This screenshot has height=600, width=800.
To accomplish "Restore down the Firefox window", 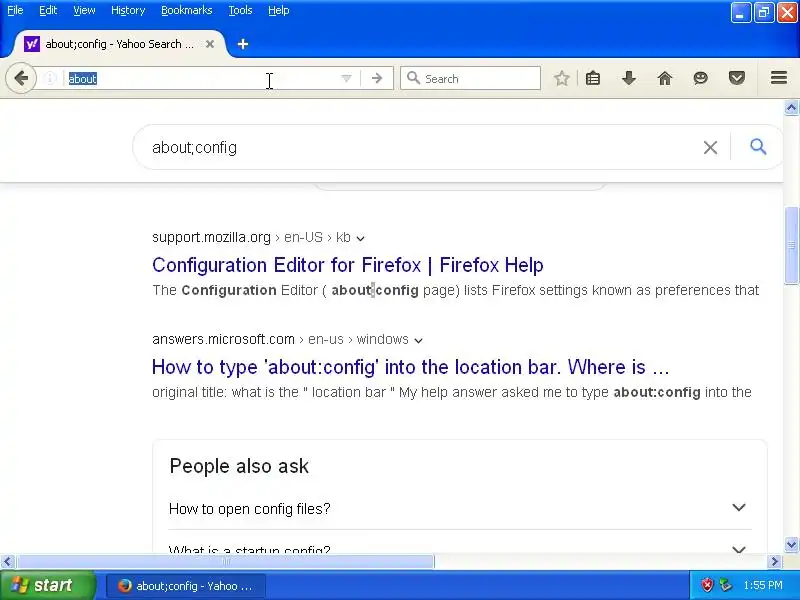I will (x=764, y=12).
